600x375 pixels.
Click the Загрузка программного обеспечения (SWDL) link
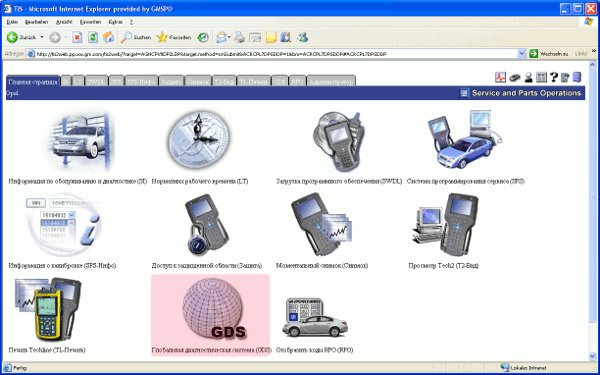tap(339, 181)
